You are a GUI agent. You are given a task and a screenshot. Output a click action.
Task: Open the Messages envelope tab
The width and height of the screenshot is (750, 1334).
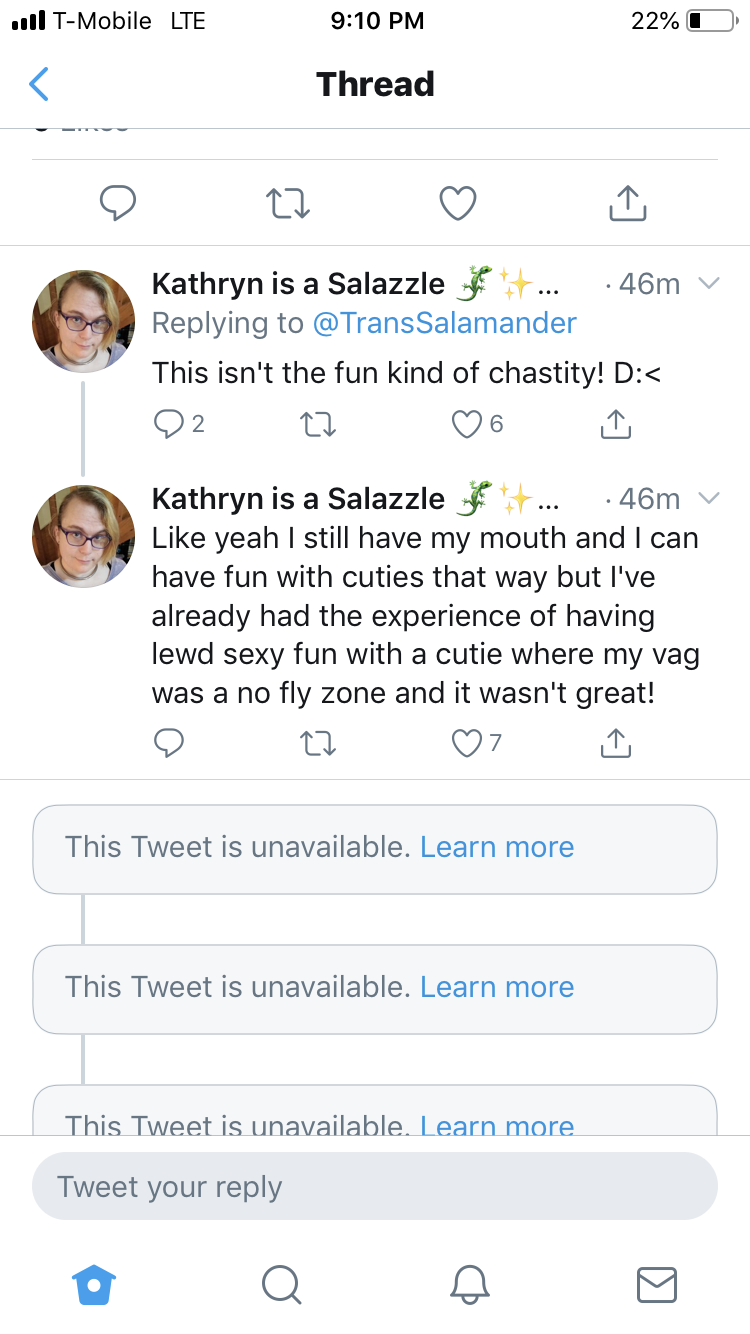point(657,1285)
